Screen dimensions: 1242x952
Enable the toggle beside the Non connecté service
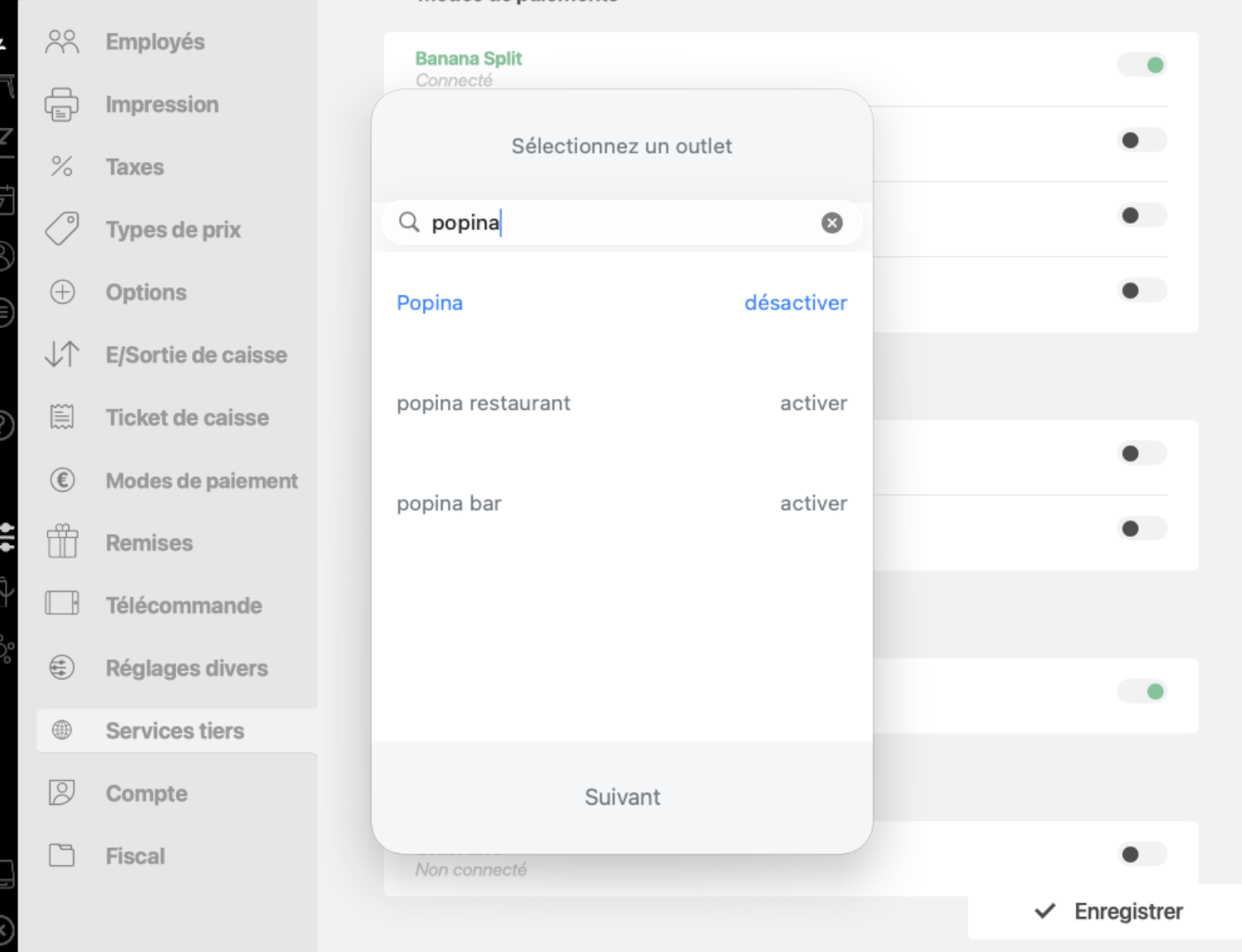(x=1142, y=854)
